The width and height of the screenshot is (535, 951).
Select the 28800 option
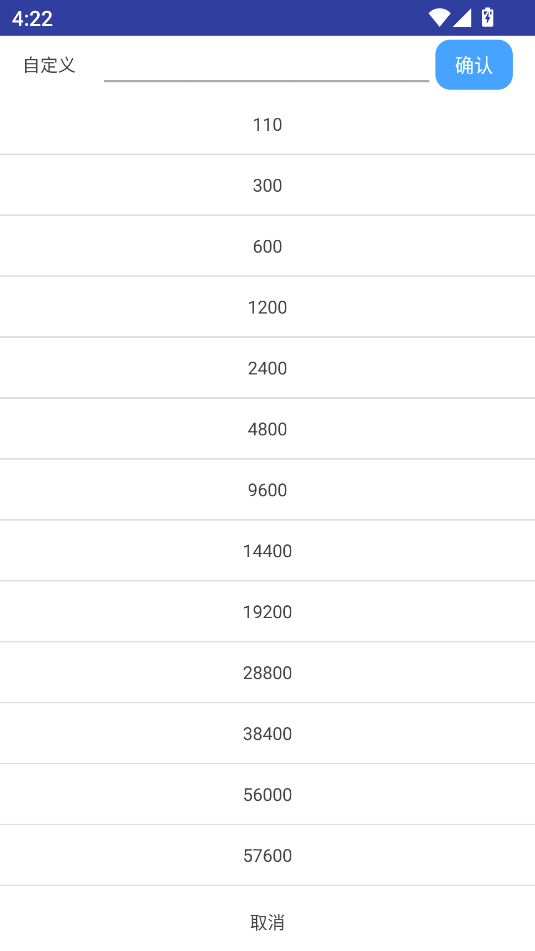point(268,673)
